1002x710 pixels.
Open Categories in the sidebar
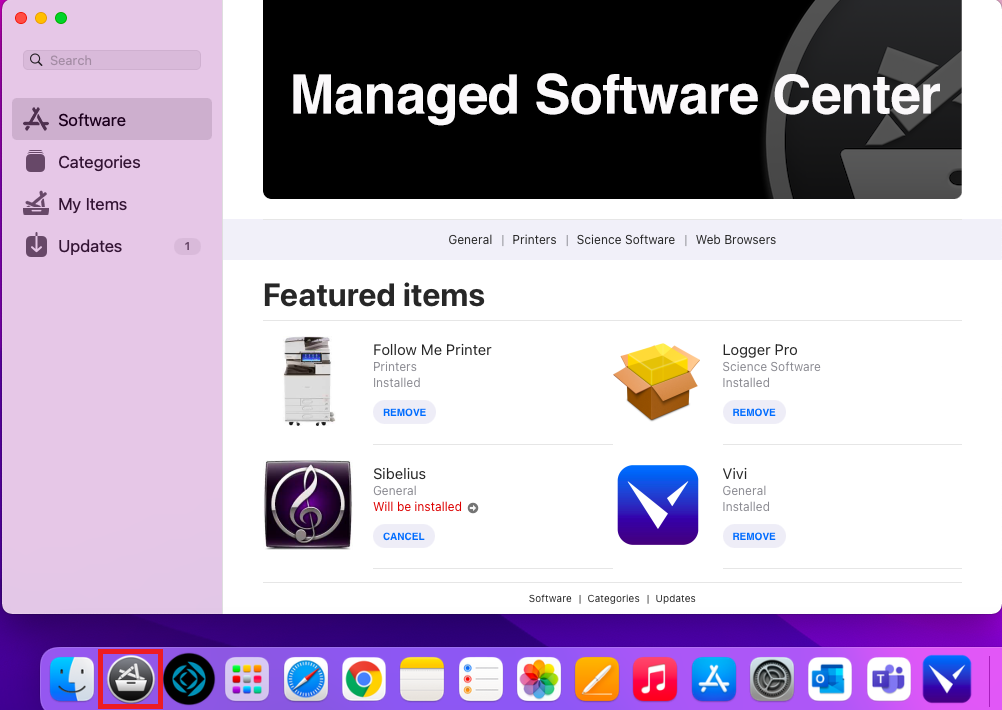click(x=112, y=162)
